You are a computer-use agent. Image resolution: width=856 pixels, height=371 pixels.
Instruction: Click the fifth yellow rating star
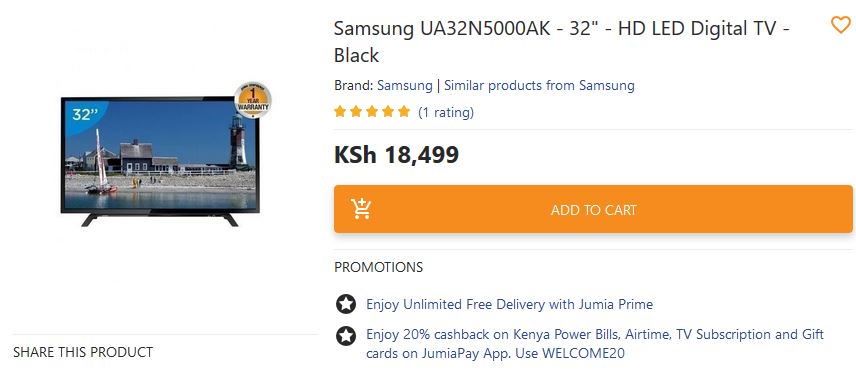[x=404, y=112]
